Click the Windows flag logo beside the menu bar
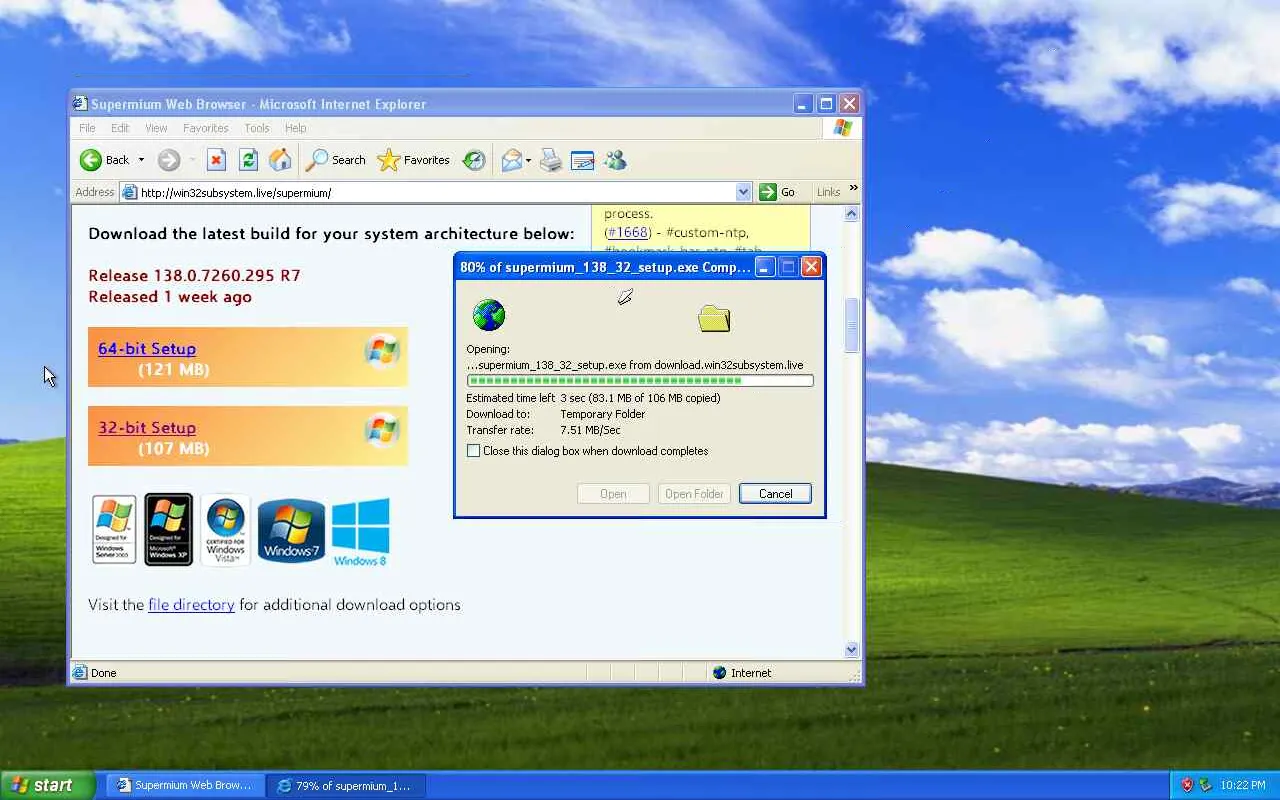Image resolution: width=1280 pixels, height=800 pixels. pyautogui.click(x=842, y=128)
